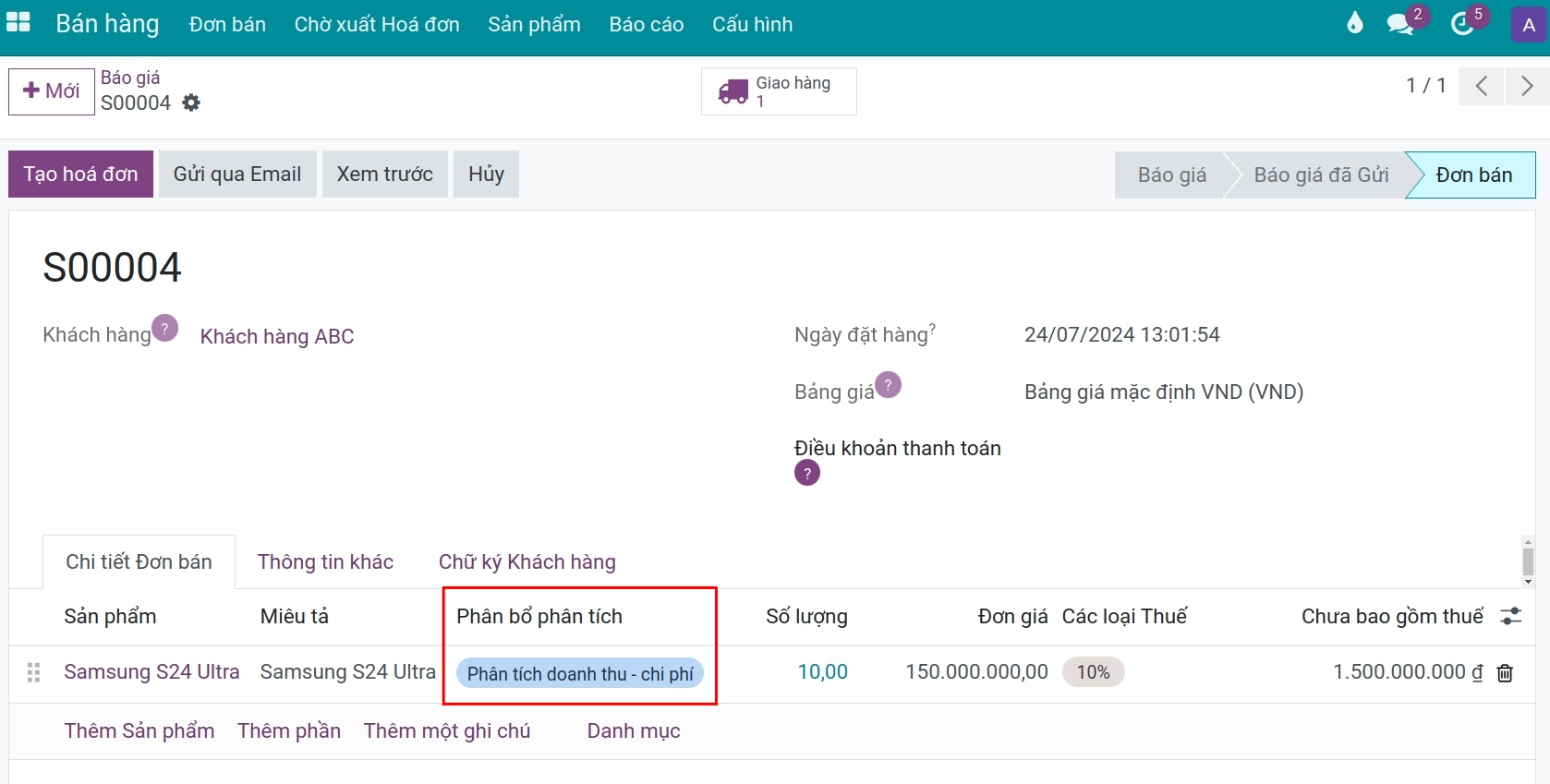The width and height of the screenshot is (1550, 784).
Task: Create new record with Mới button
Action: [52, 91]
